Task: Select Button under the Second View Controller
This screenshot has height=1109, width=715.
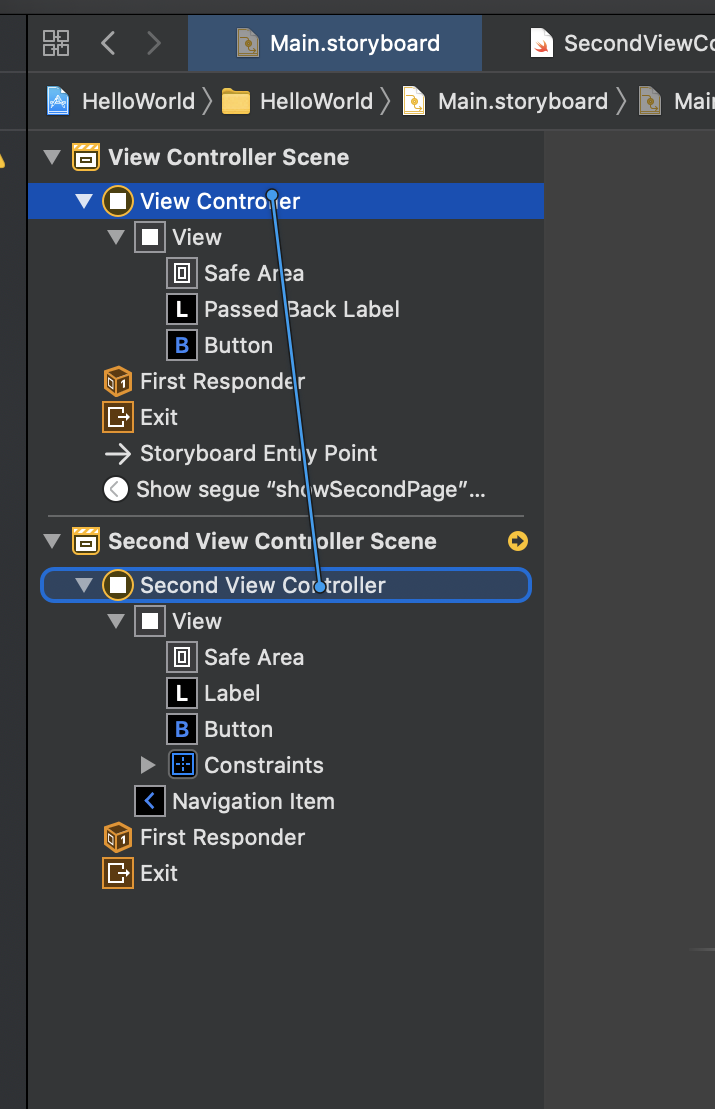Action: point(238,730)
